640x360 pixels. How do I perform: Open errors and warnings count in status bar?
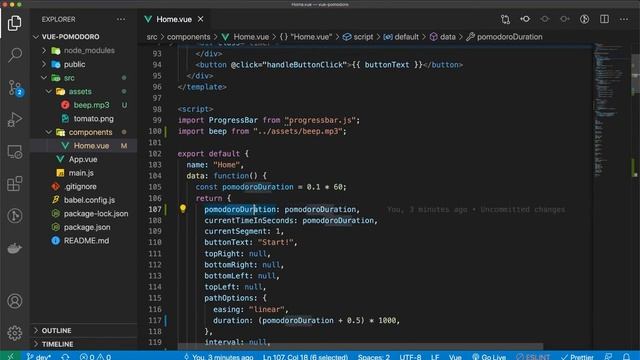95,356
